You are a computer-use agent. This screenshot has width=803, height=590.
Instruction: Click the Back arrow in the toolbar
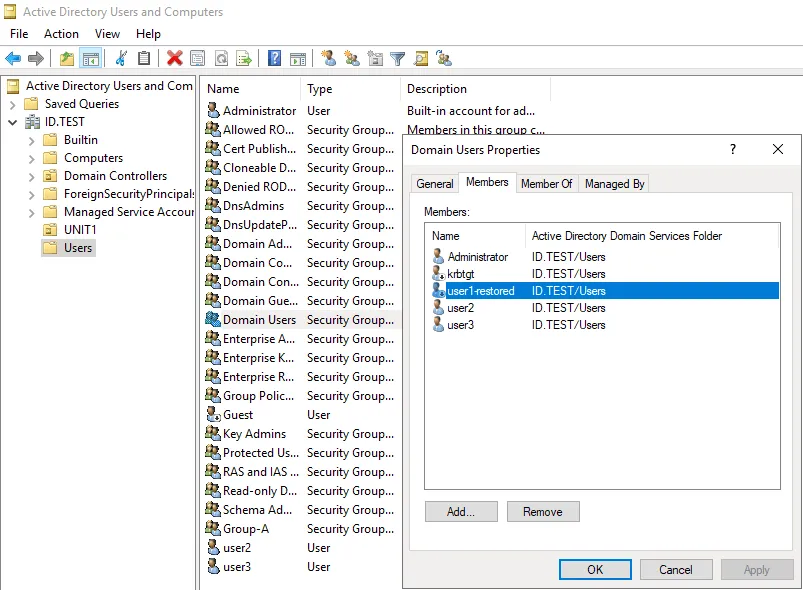[x=13, y=59]
